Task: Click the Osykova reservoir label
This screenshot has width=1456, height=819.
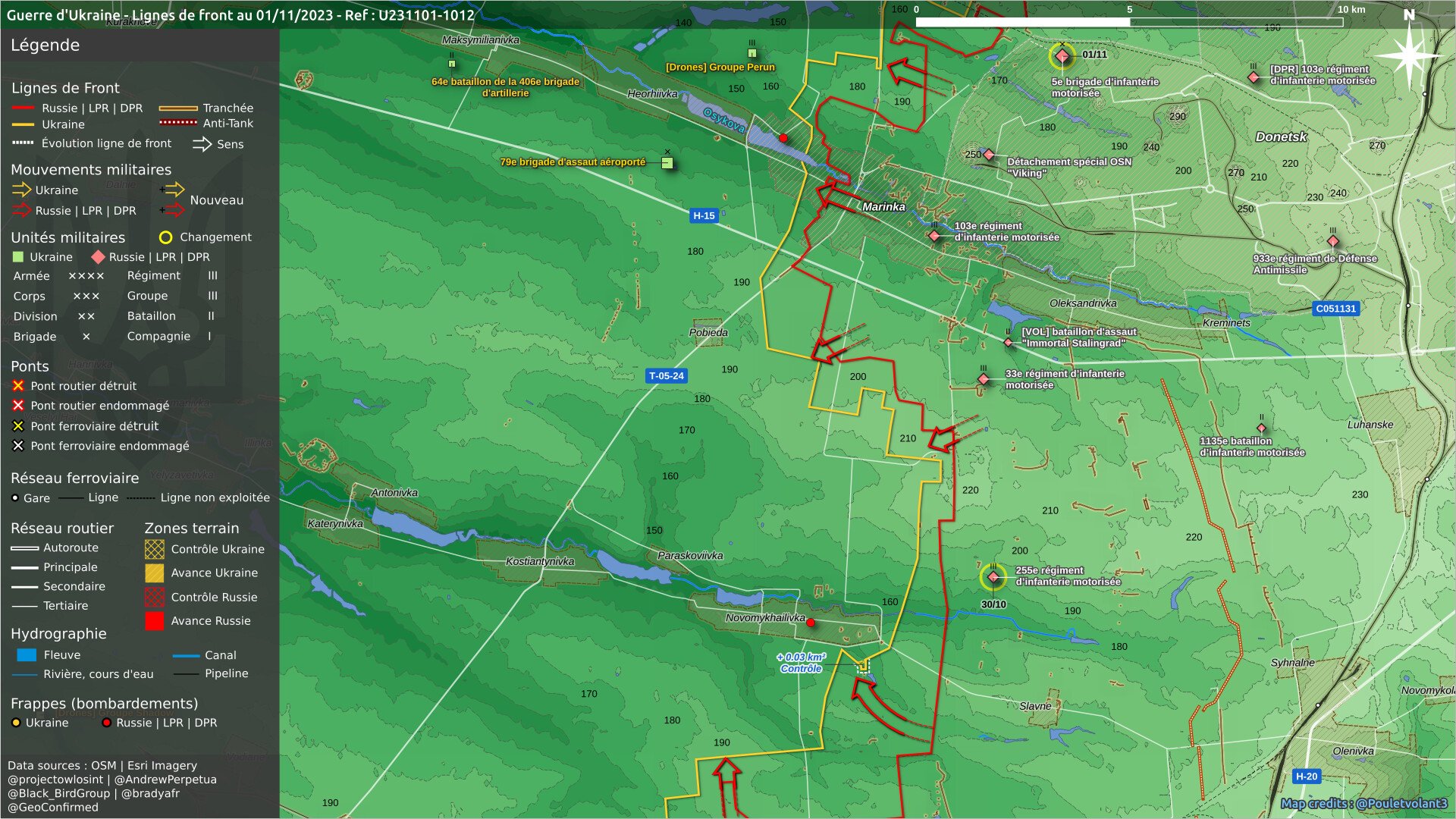Action: (x=723, y=120)
